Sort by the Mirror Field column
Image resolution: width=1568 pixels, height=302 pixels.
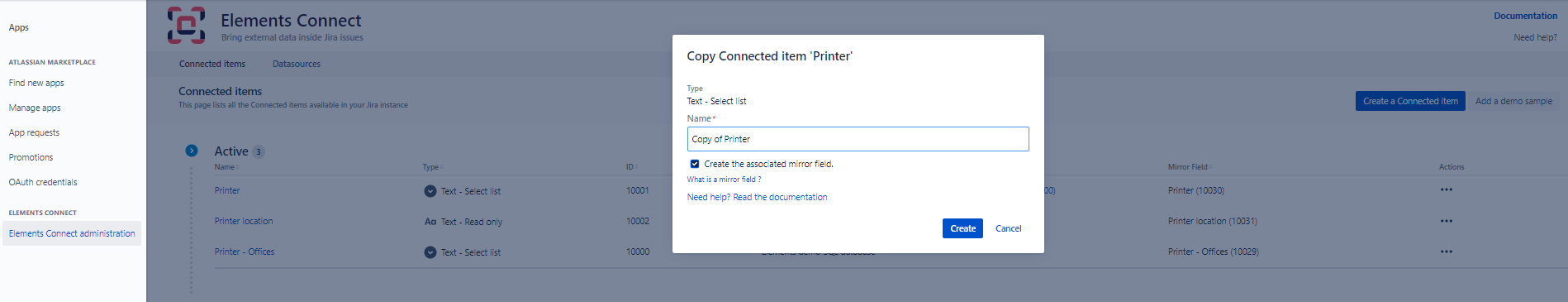click(x=1190, y=167)
